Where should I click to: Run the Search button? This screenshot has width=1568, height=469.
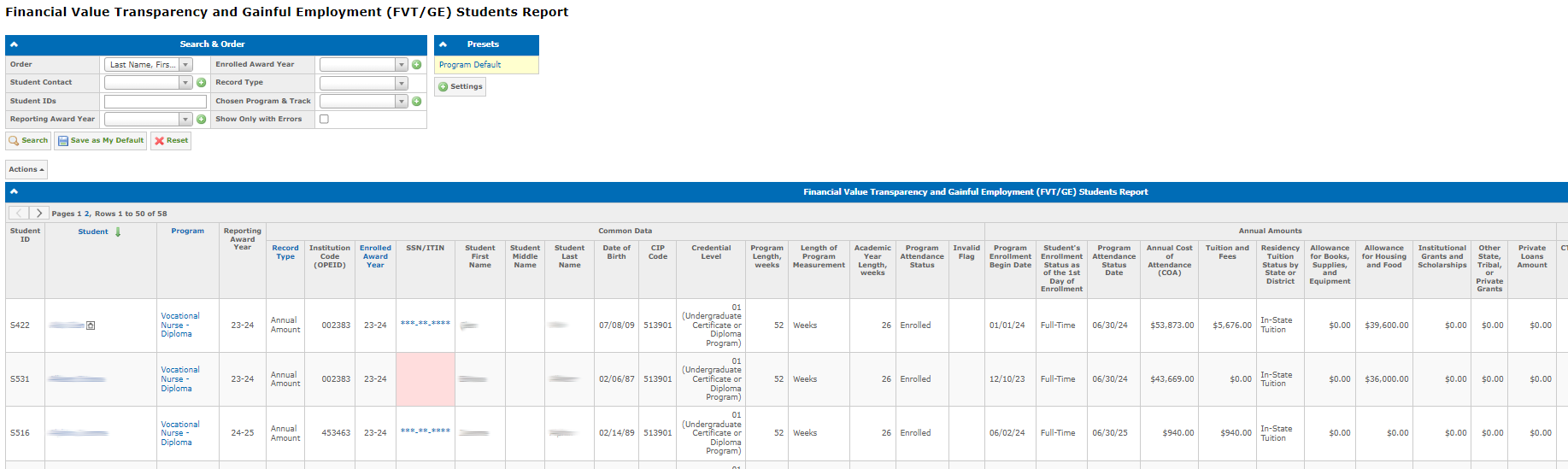(28, 141)
